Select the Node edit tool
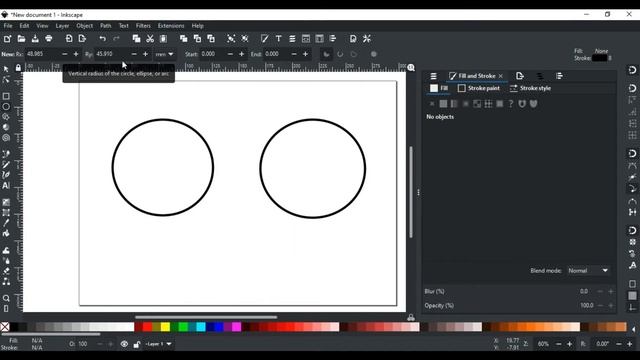 click(6, 80)
